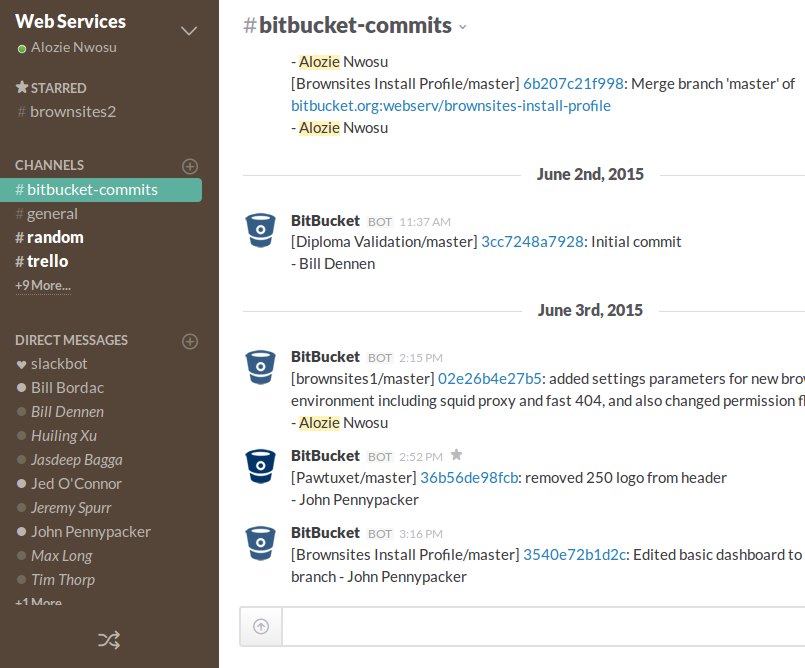This screenshot has width=805, height=668.
Task: Click the 2:15 PM message timestamp
Action: click(x=421, y=358)
